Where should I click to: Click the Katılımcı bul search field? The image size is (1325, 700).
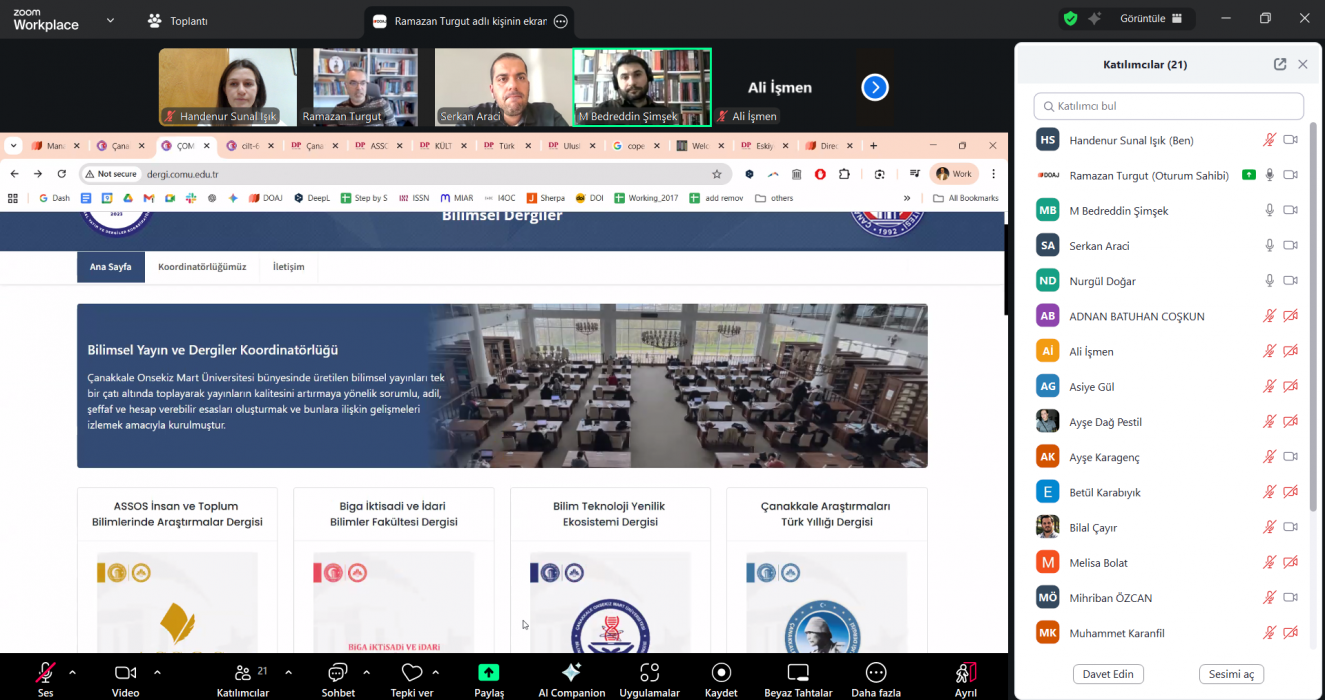tap(1169, 106)
